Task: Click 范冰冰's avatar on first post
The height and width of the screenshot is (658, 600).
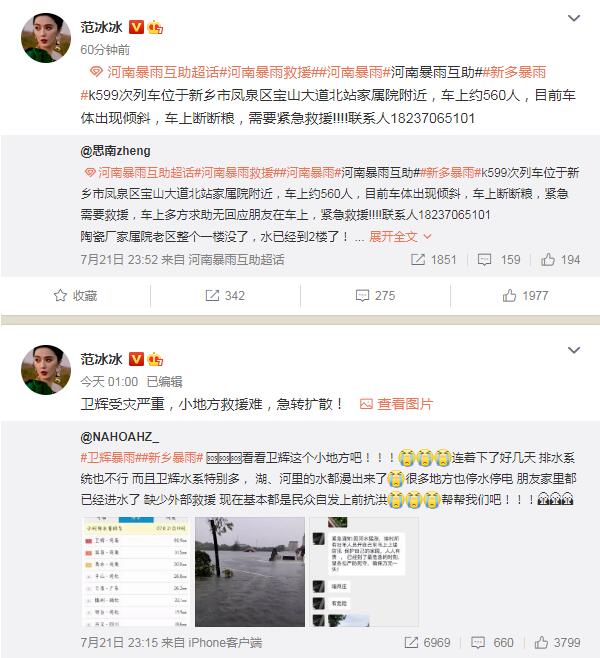Action: 46,38
